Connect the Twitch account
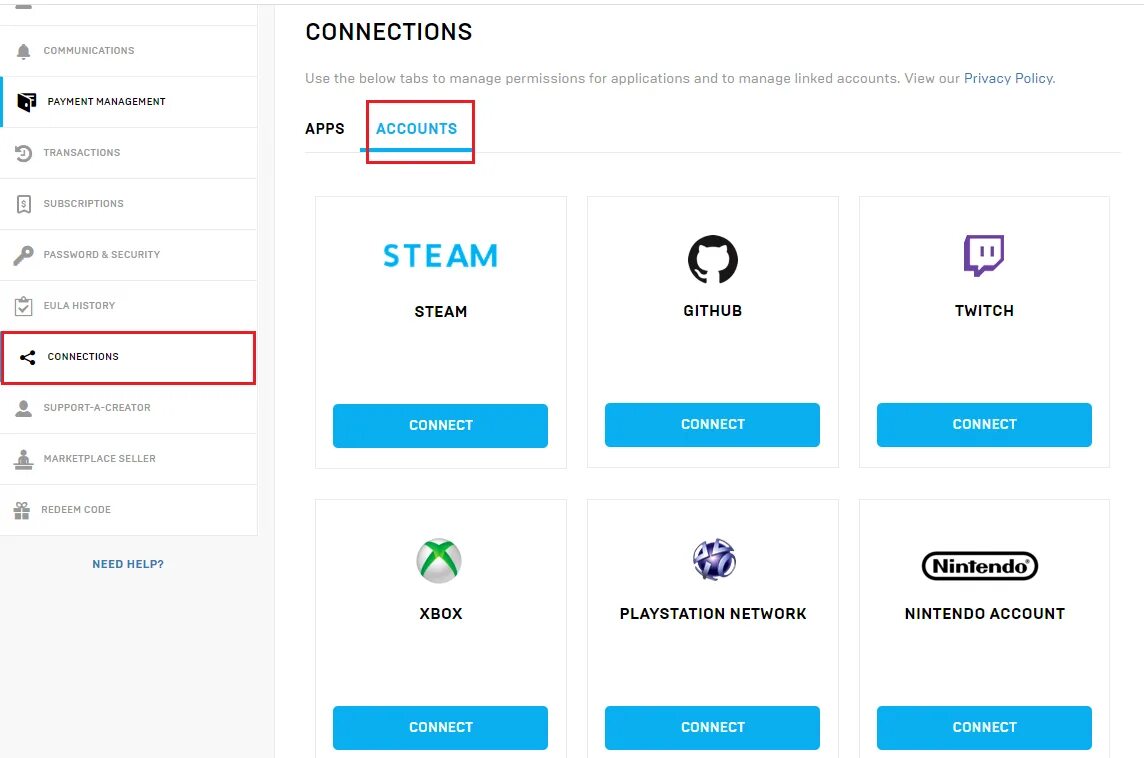The image size is (1144, 758). [x=984, y=425]
